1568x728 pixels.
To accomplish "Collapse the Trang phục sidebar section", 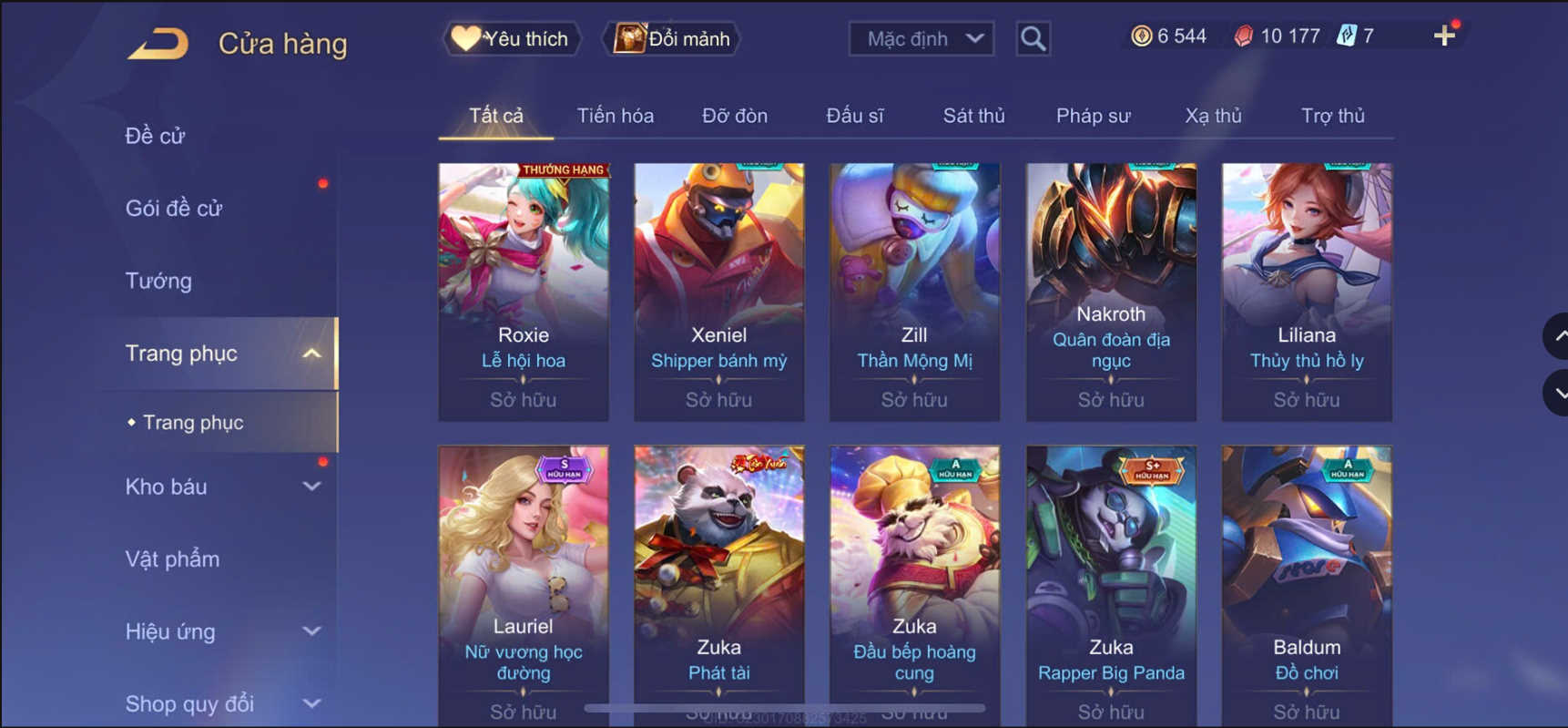I will tap(311, 354).
